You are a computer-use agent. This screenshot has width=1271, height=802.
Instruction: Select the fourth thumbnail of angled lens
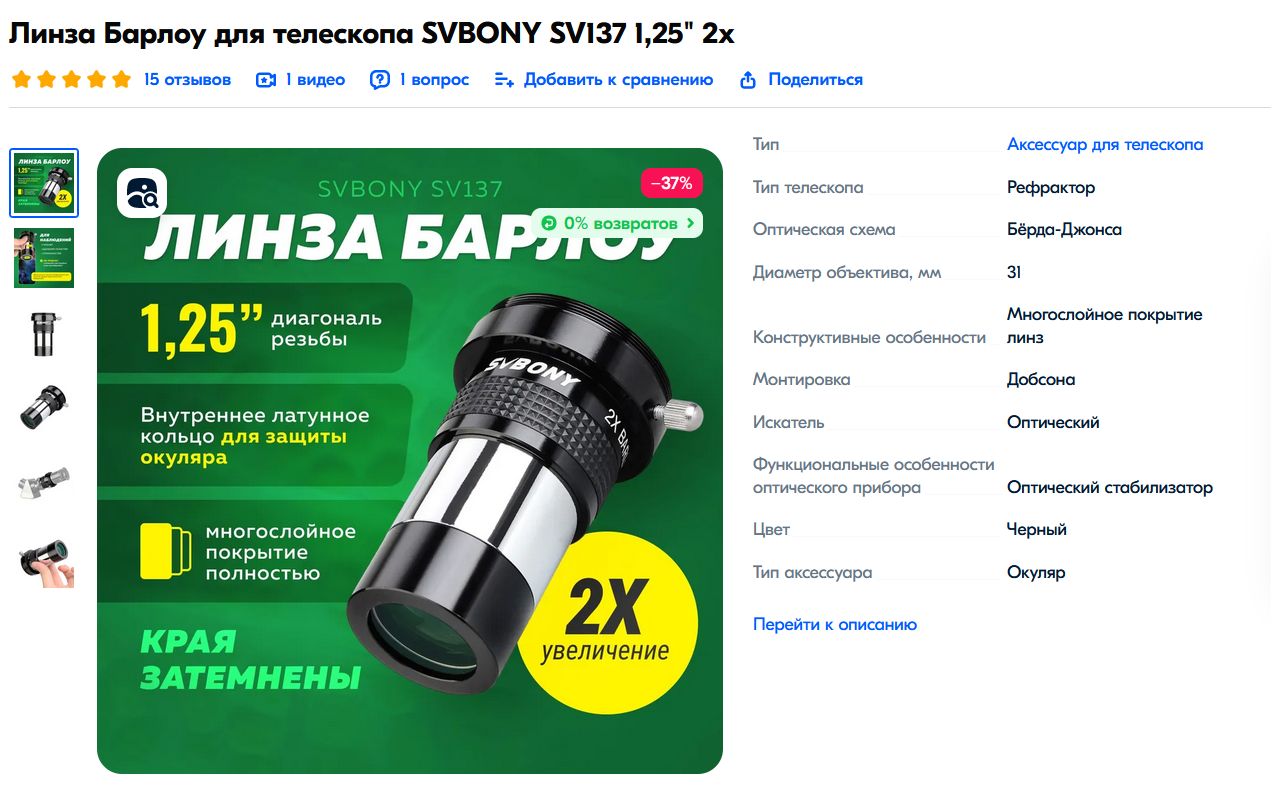pos(44,408)
